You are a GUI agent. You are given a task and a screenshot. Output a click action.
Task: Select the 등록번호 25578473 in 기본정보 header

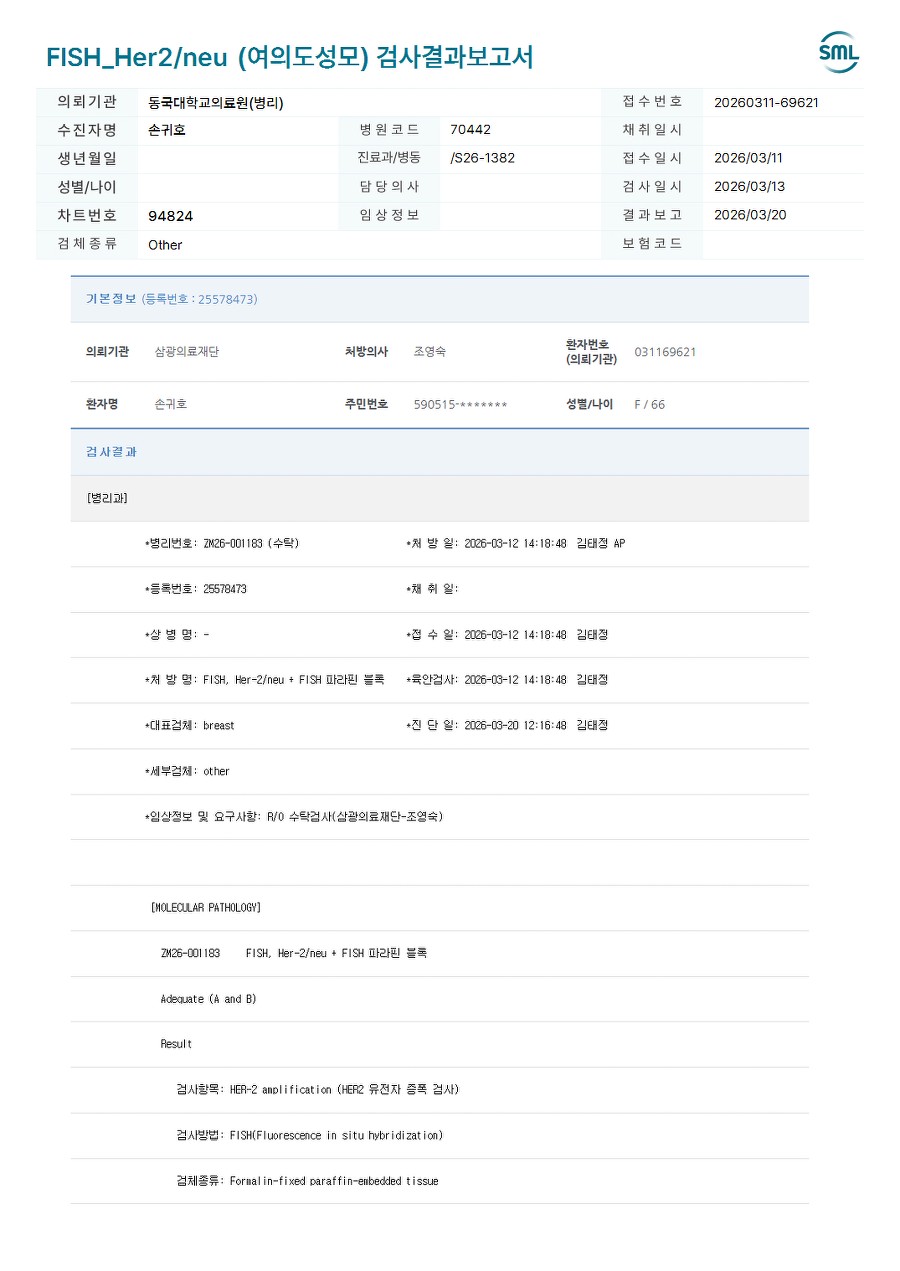(200, 299)
